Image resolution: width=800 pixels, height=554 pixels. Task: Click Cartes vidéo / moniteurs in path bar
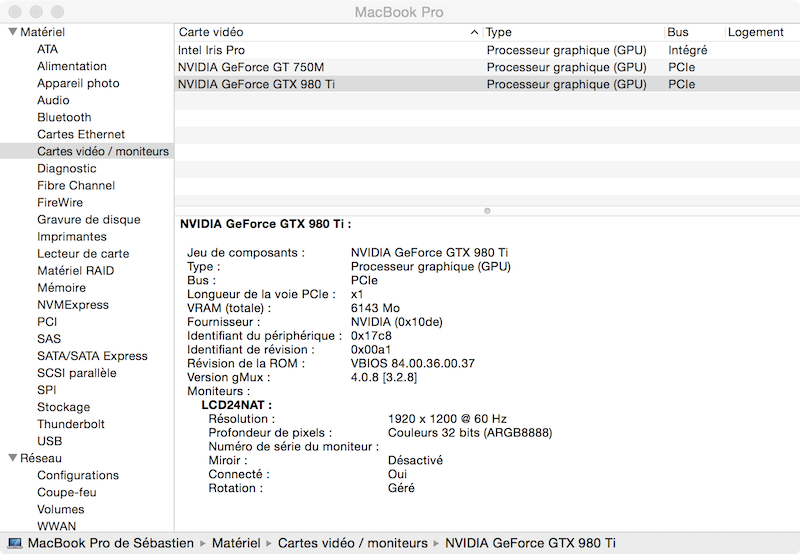click(x=352, y=543)
